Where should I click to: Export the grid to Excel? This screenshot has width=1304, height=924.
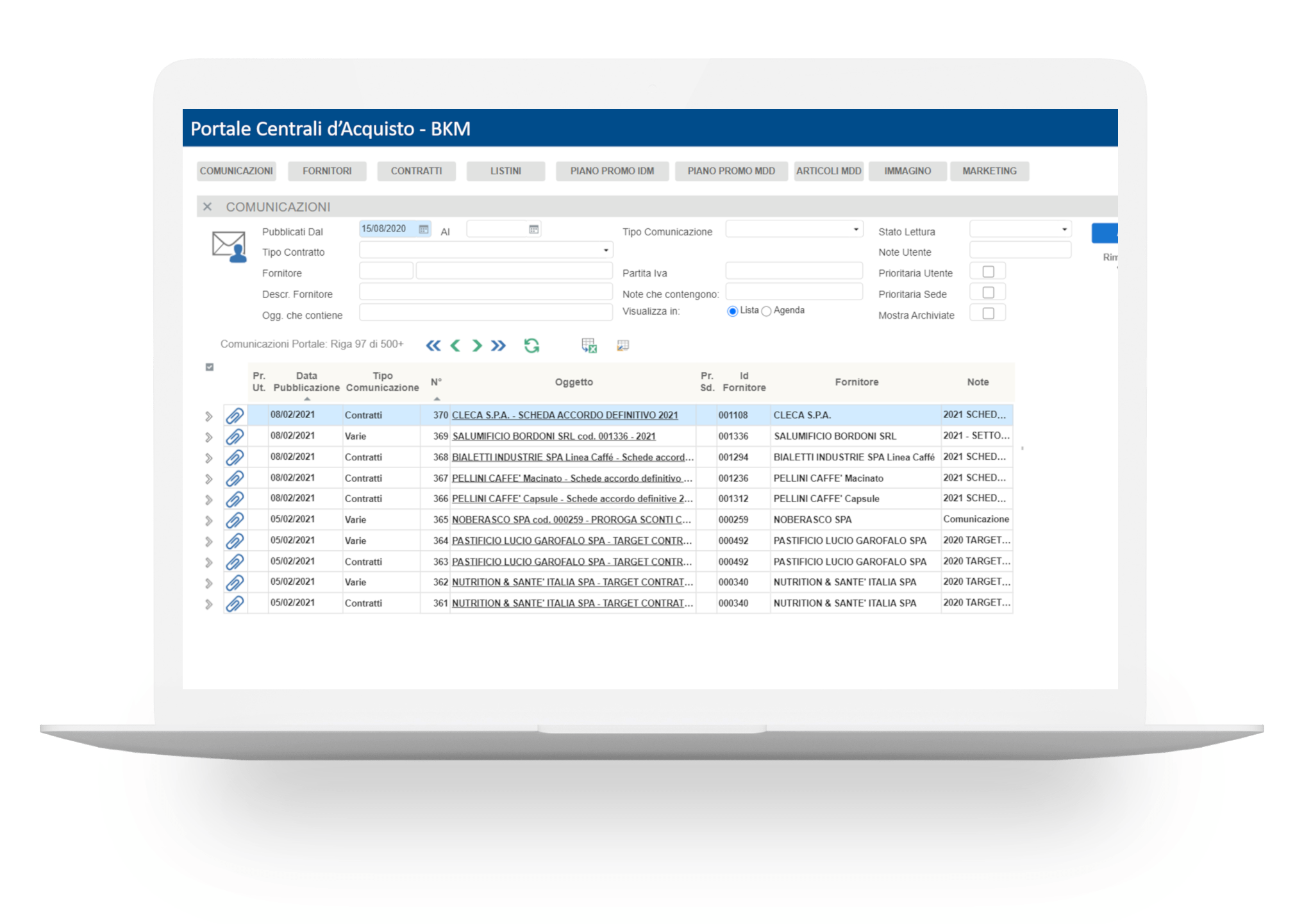[x=589, y=346]
